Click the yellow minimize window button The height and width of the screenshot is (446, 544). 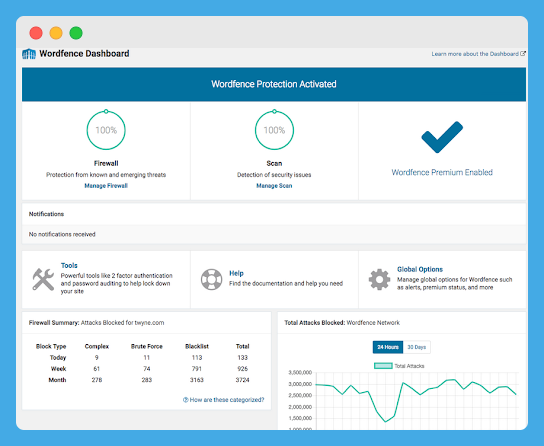tap(56, 33)
